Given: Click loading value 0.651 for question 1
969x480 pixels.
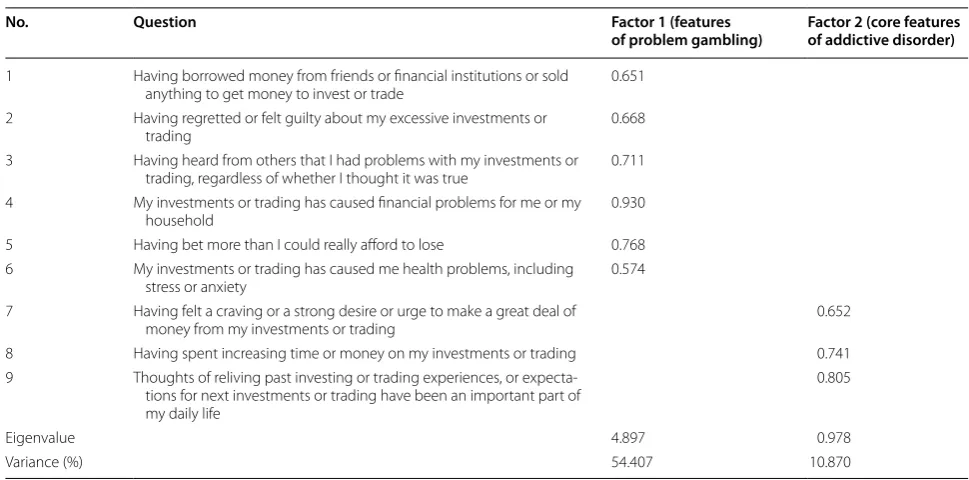Looking at the screenshot, I should click(x=627, y=76).
